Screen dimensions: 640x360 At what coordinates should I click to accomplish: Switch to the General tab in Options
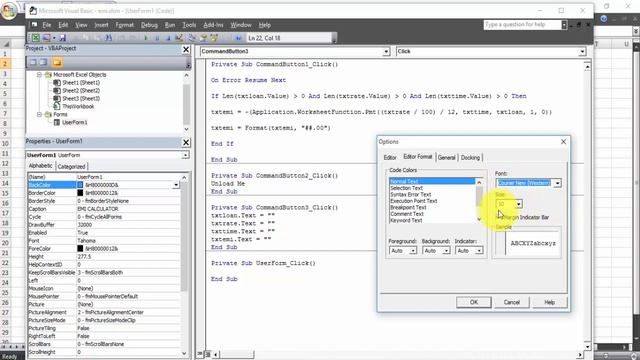pos(447,158)
